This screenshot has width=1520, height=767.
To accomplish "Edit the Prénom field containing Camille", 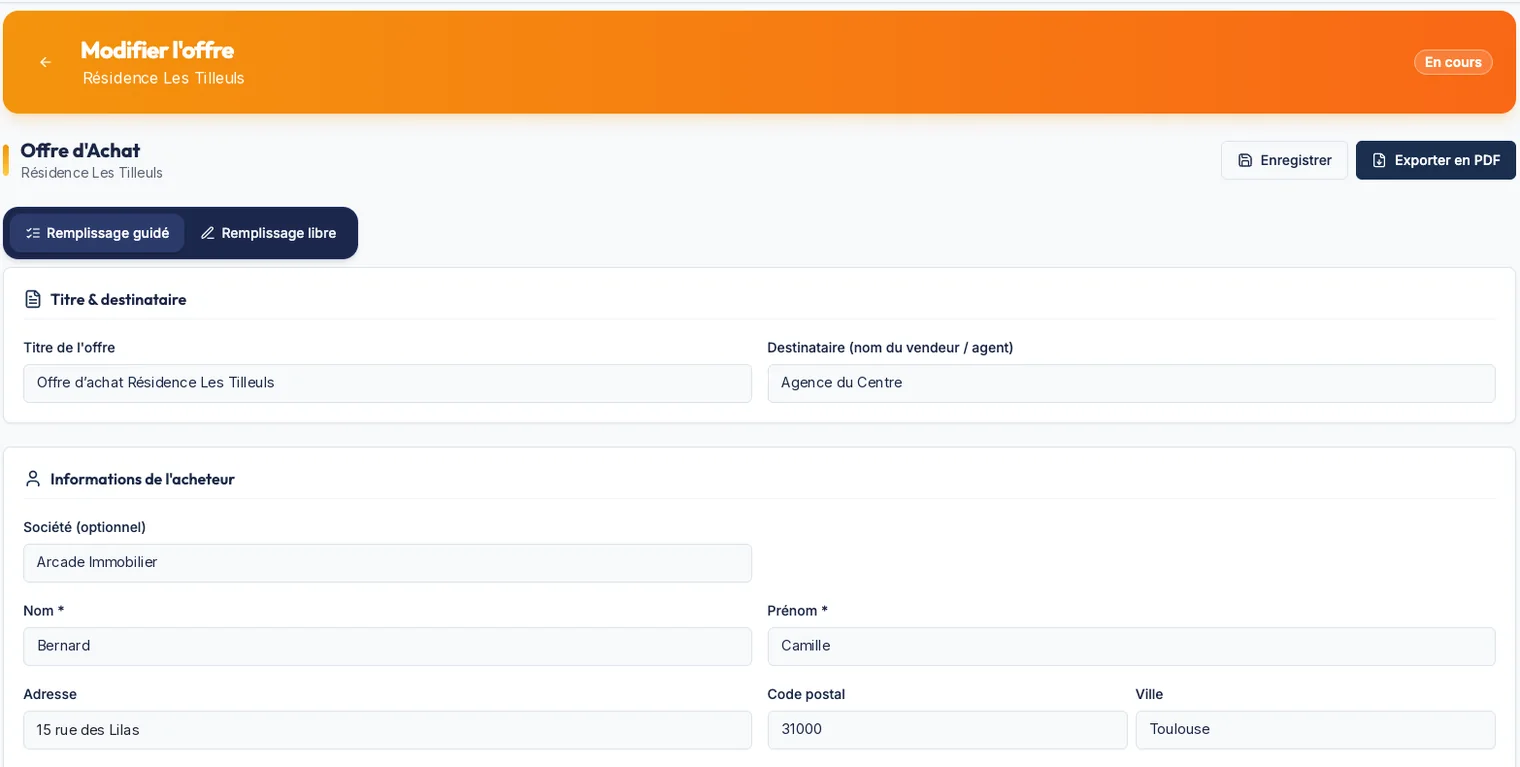I will [1131, 646].
